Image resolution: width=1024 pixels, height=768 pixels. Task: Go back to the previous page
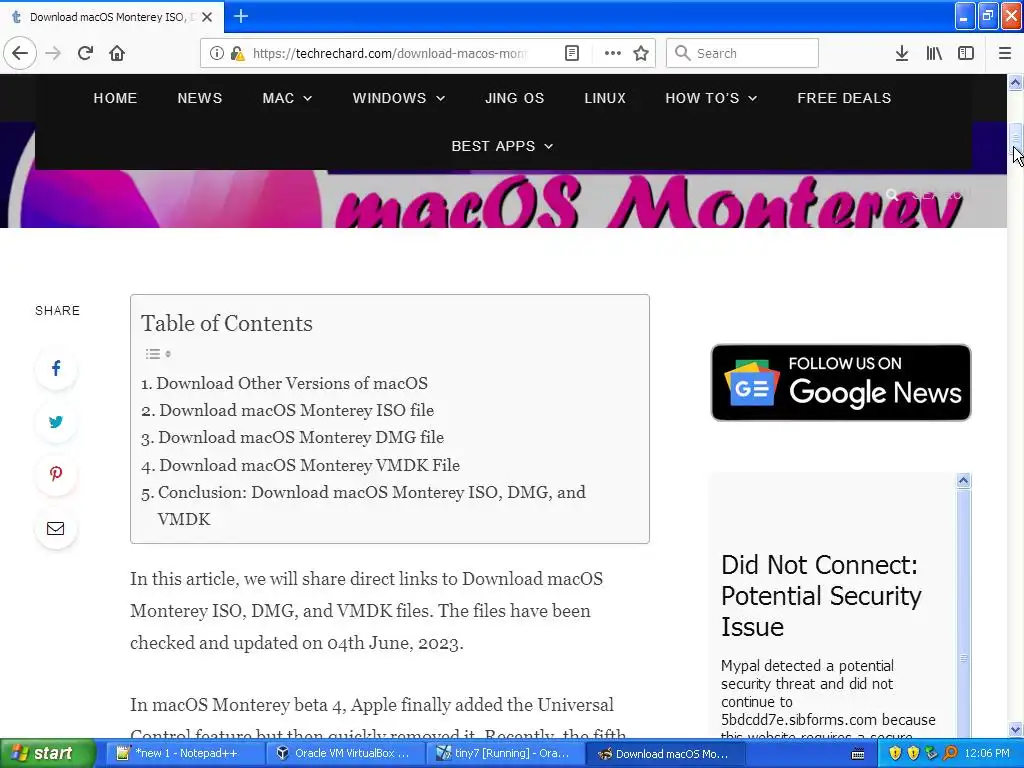pyautogui.click(x=20, y=53)
